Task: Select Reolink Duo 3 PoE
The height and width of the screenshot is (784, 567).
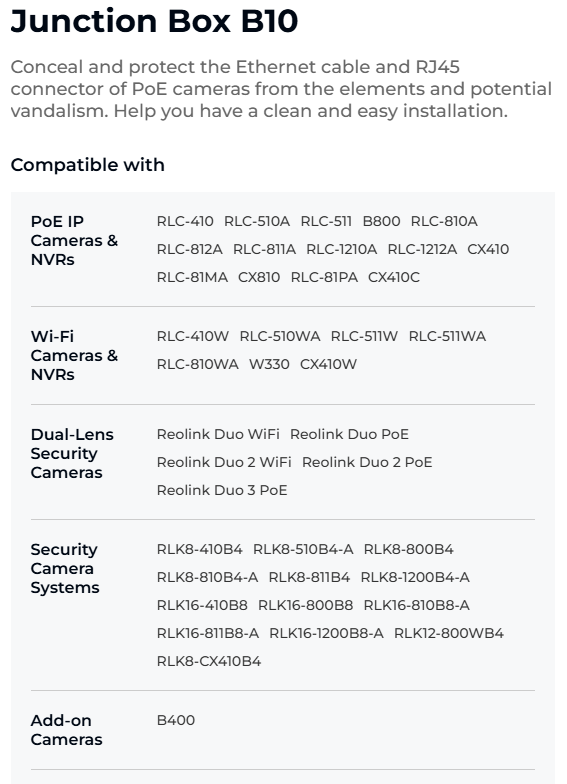Action: click(222, 490)
